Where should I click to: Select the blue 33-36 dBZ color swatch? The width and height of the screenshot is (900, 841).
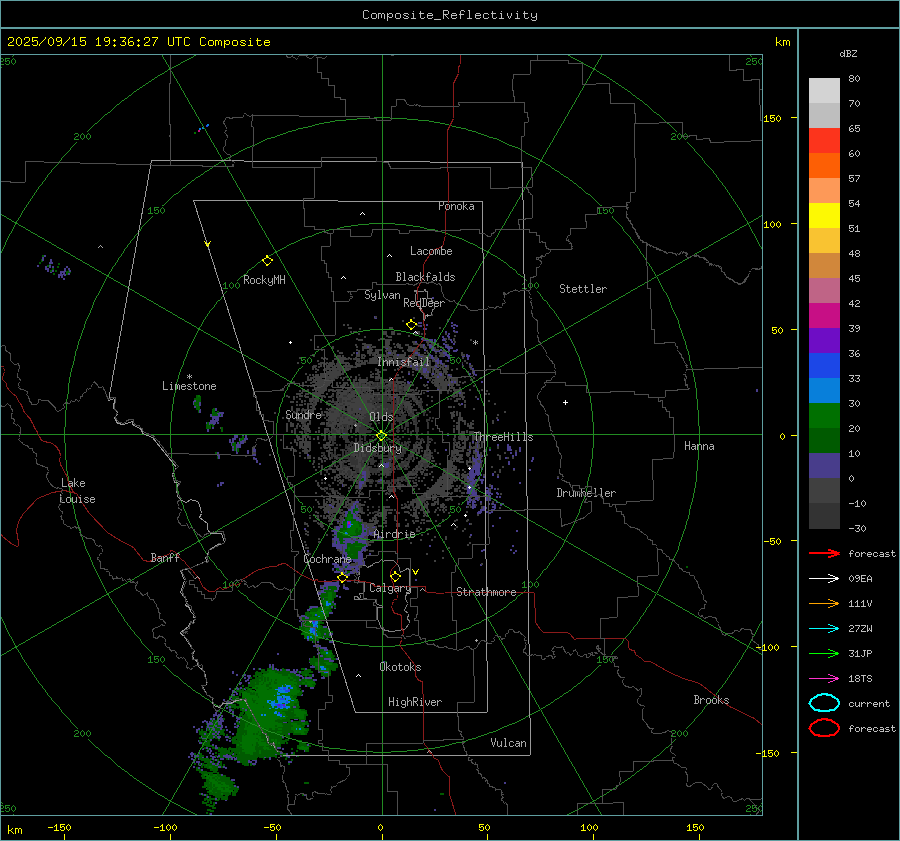click(824, 366)
